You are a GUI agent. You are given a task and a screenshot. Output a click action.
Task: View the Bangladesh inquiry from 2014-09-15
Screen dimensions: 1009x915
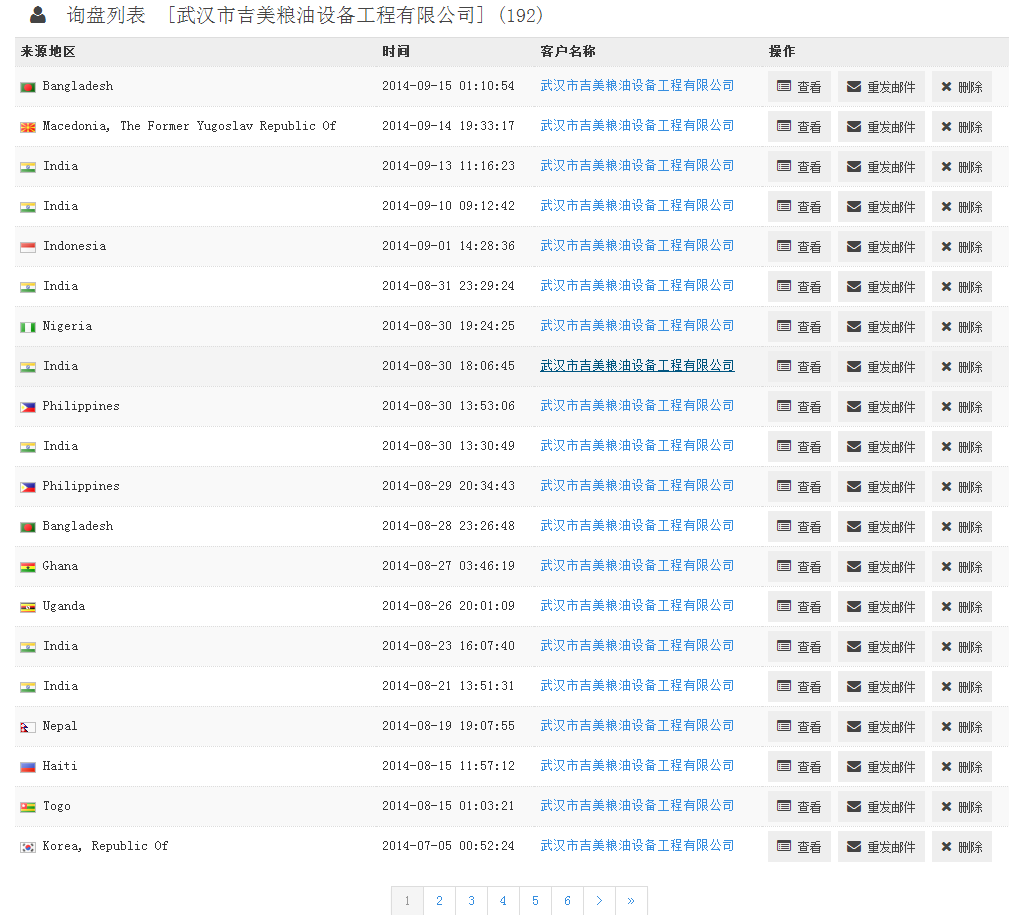click(x=799, y=87)
